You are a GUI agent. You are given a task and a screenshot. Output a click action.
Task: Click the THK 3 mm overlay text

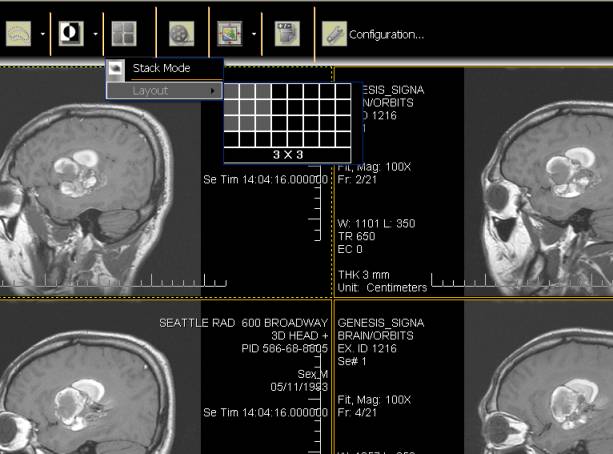click(364, 275)
